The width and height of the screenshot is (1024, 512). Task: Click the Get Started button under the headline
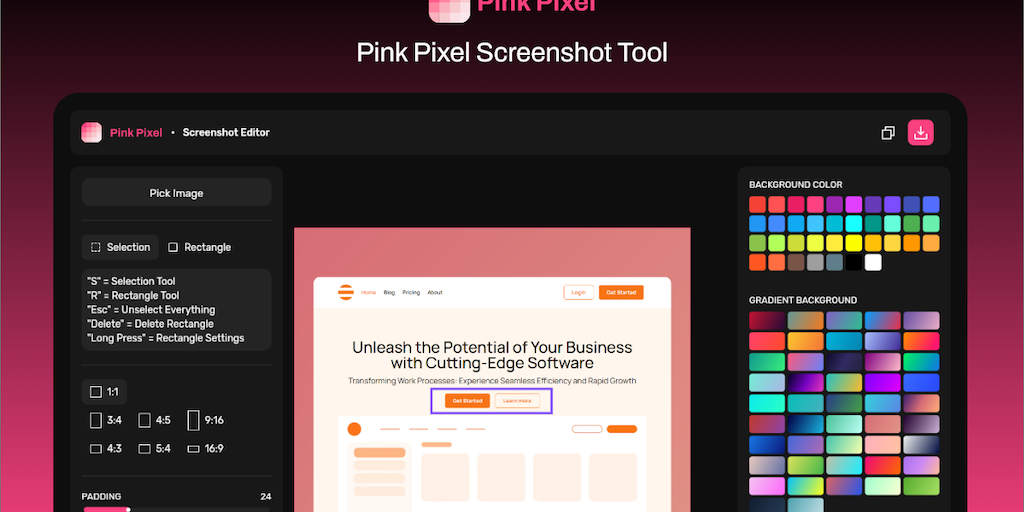(x=468, y=401)
